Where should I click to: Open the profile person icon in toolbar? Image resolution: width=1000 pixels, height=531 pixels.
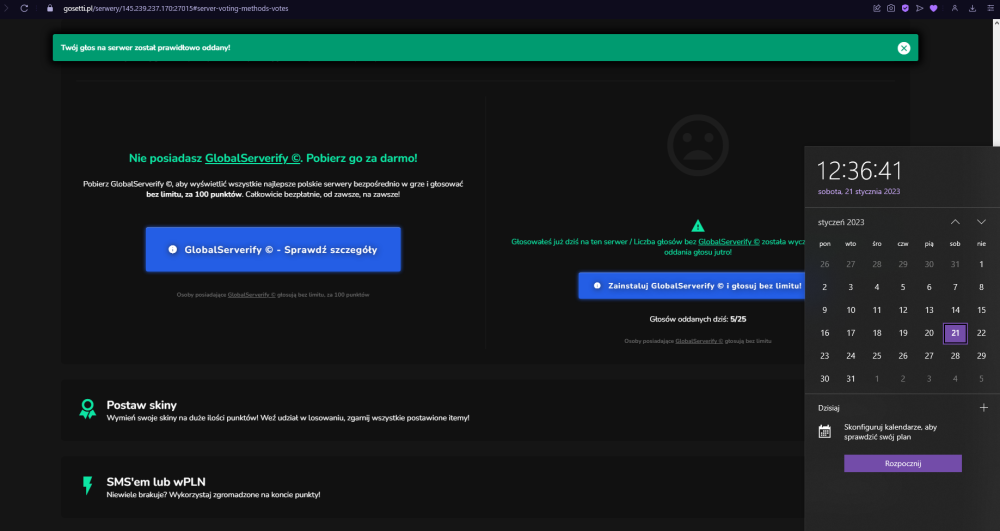click(955, 8)
